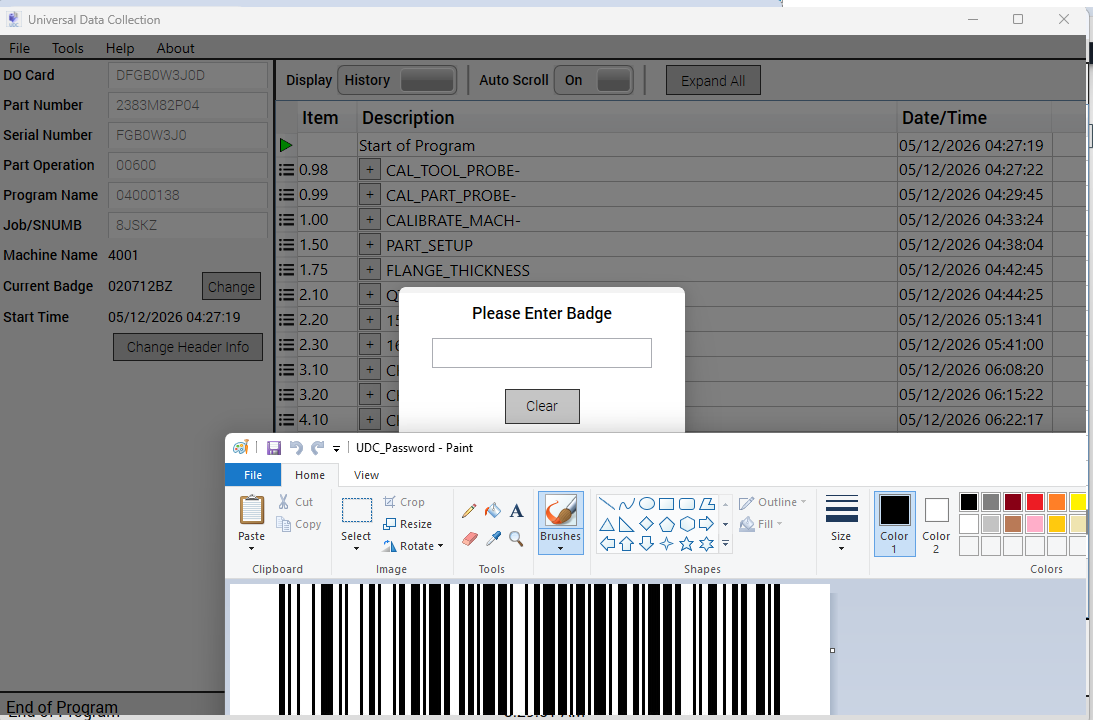Viewport: 1093px width, 720px height.
Task: Switch to the Paint View tab
Action: [x=366, y=475]
